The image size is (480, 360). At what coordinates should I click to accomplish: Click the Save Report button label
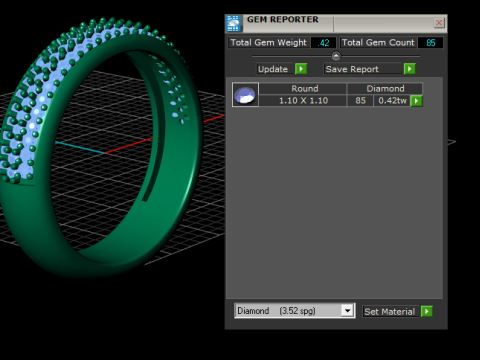point(363,69)
